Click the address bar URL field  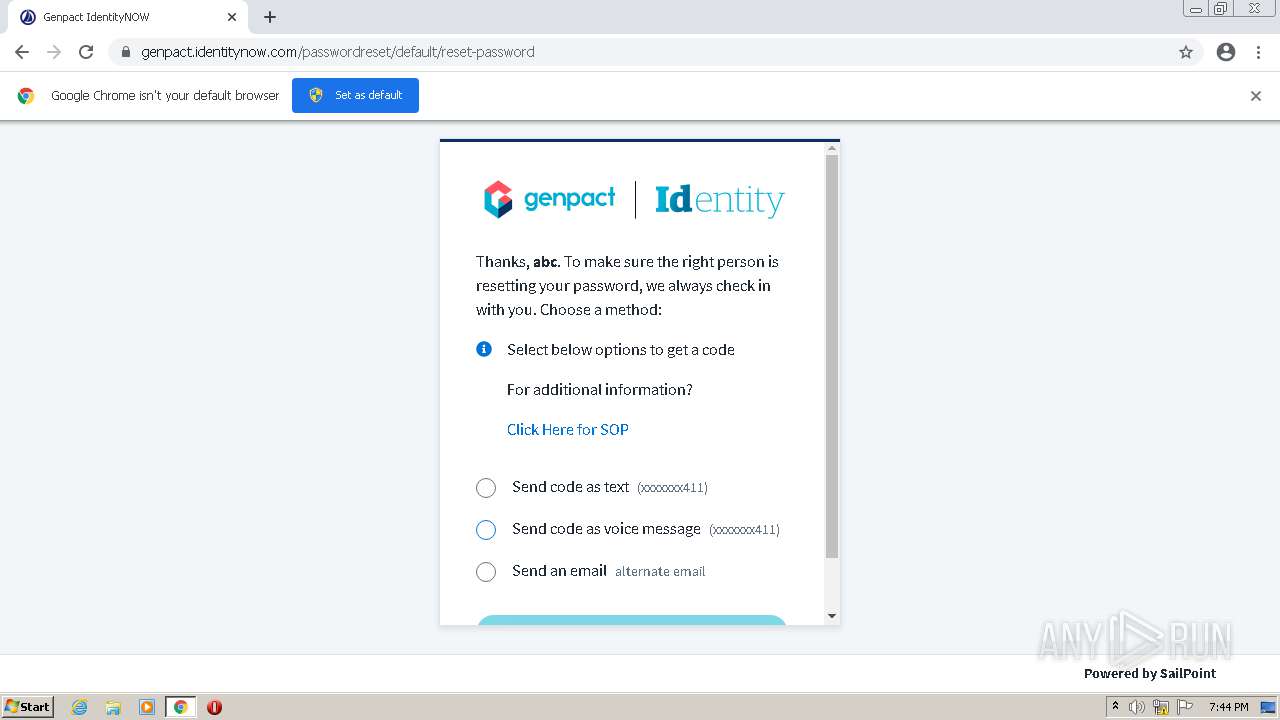pos(640,52)
